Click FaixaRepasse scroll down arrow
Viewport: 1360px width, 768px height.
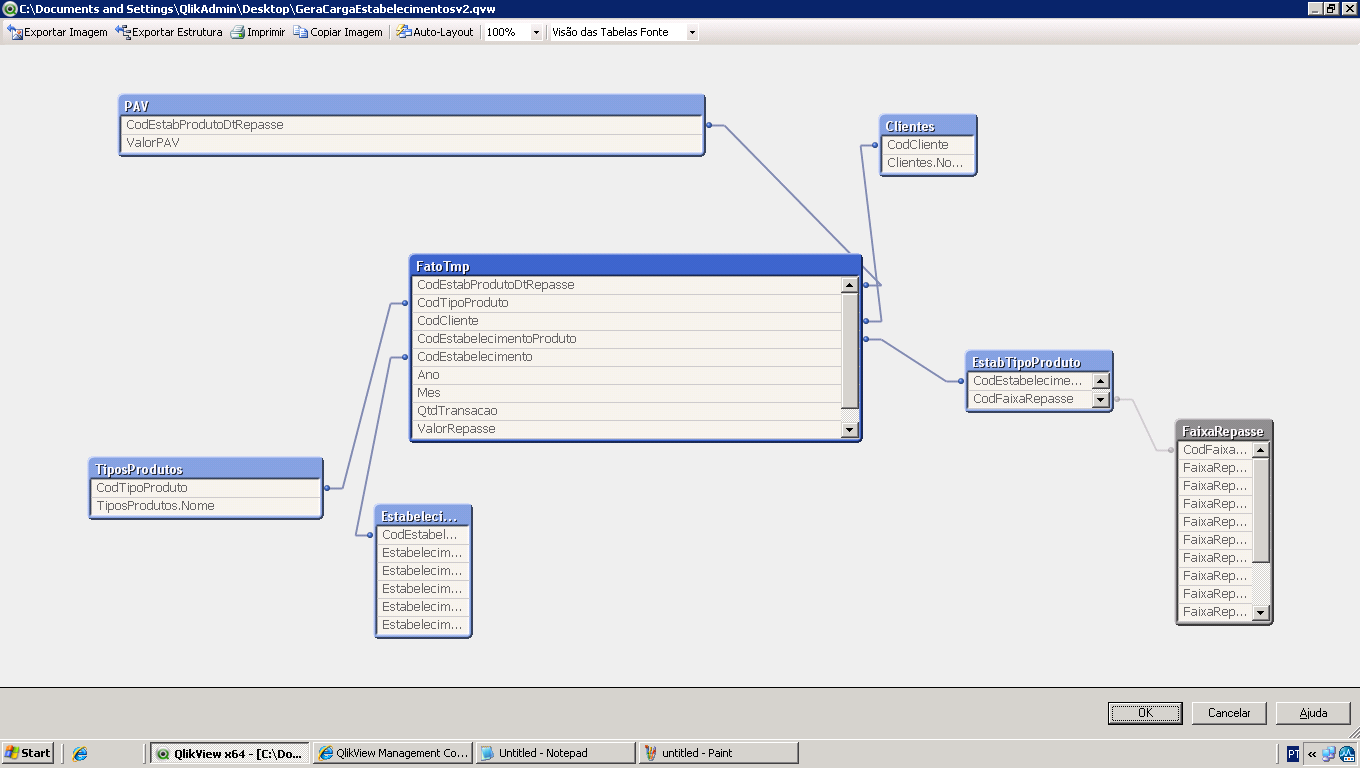(x=1261, y=612)
